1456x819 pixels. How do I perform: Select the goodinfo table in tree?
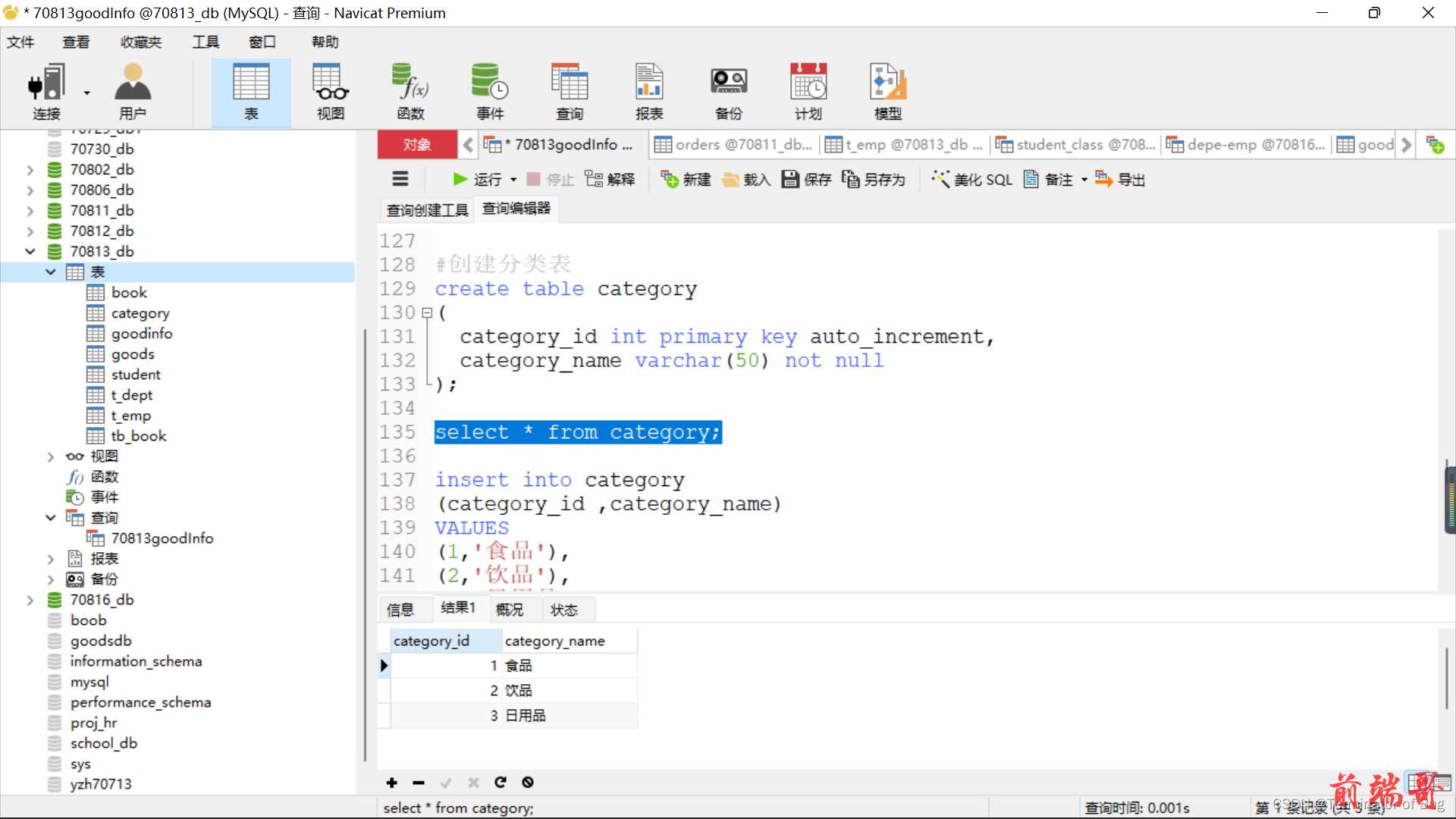(x=142, y=334)
